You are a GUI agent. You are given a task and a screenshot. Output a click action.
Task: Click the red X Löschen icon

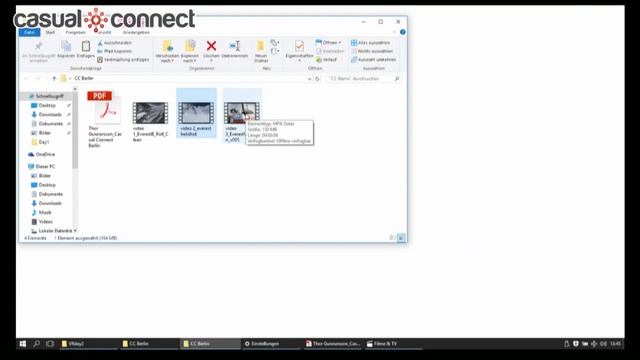(x=211, y=46)
